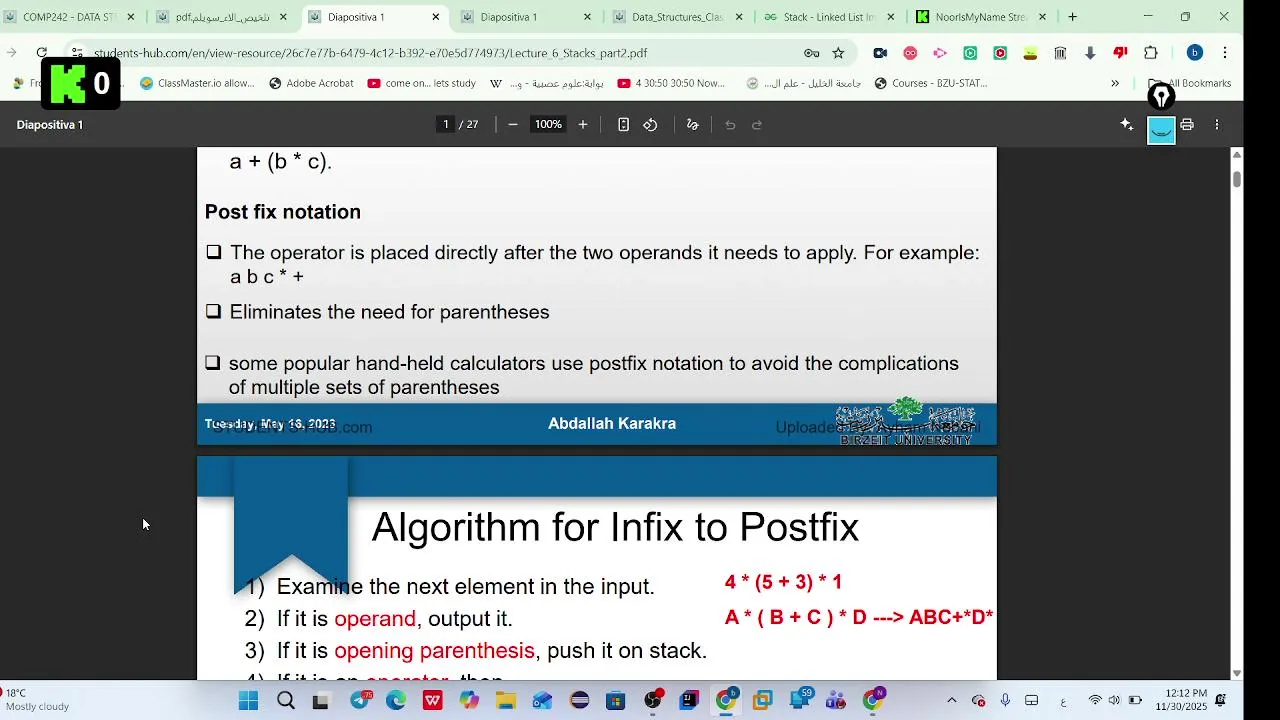The image size is (1280, 720).
Task: Zoom out with the PDF minus button
Action: [x=513, y=124]
